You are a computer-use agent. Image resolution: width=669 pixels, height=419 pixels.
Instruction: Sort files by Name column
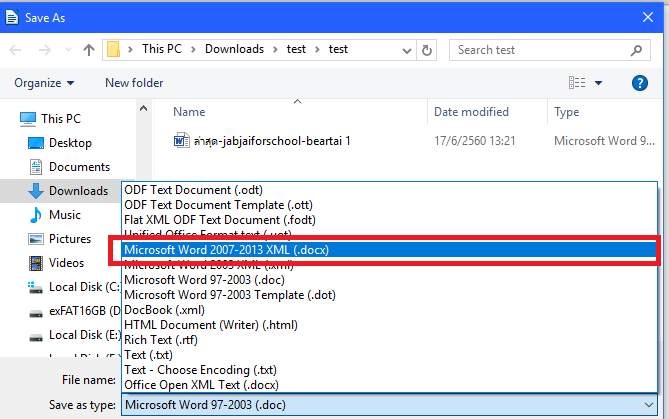[189, 112]
